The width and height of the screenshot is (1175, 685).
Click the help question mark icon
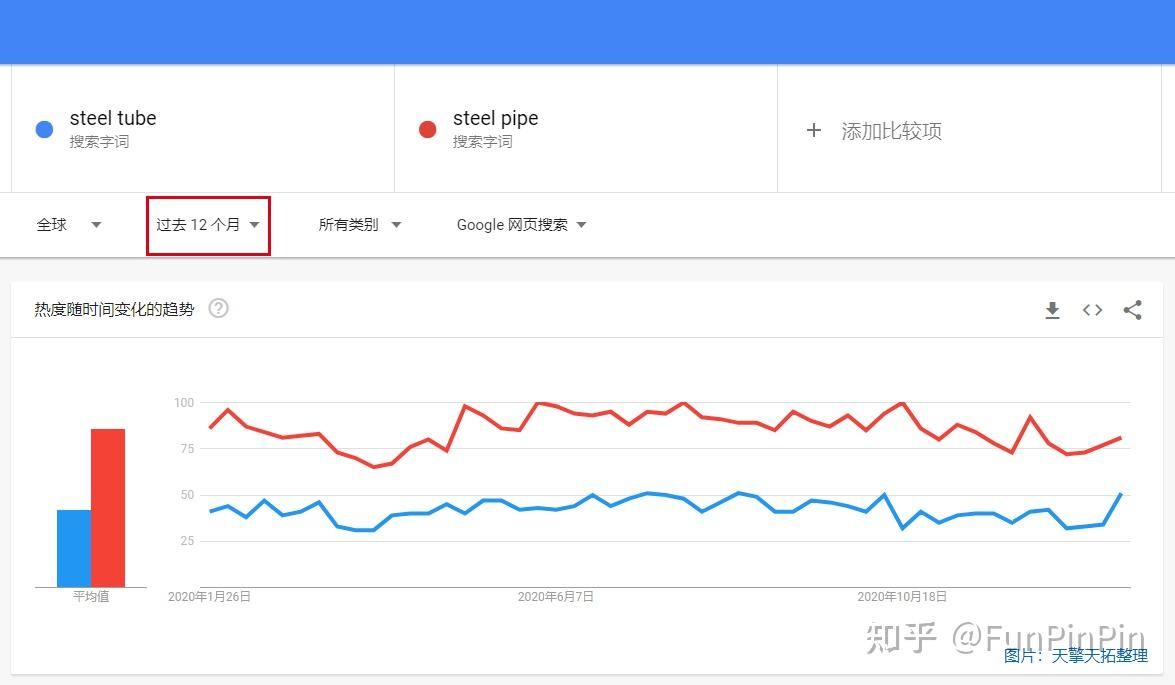tap(218, 308)
